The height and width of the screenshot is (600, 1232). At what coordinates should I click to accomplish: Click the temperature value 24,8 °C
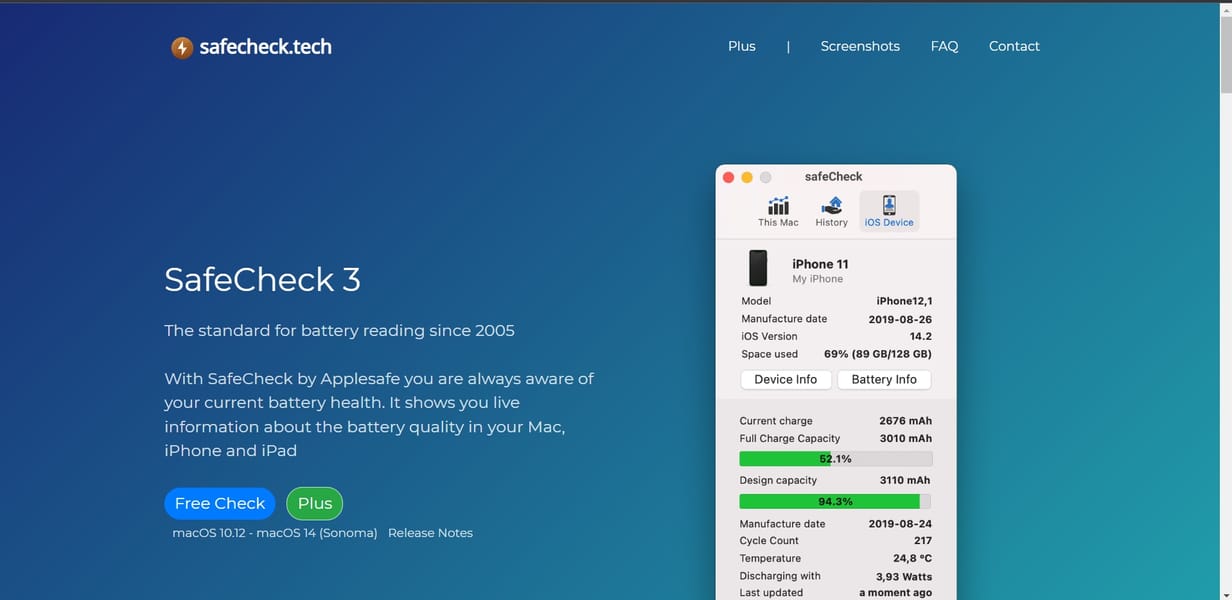[x=912, y=559]
